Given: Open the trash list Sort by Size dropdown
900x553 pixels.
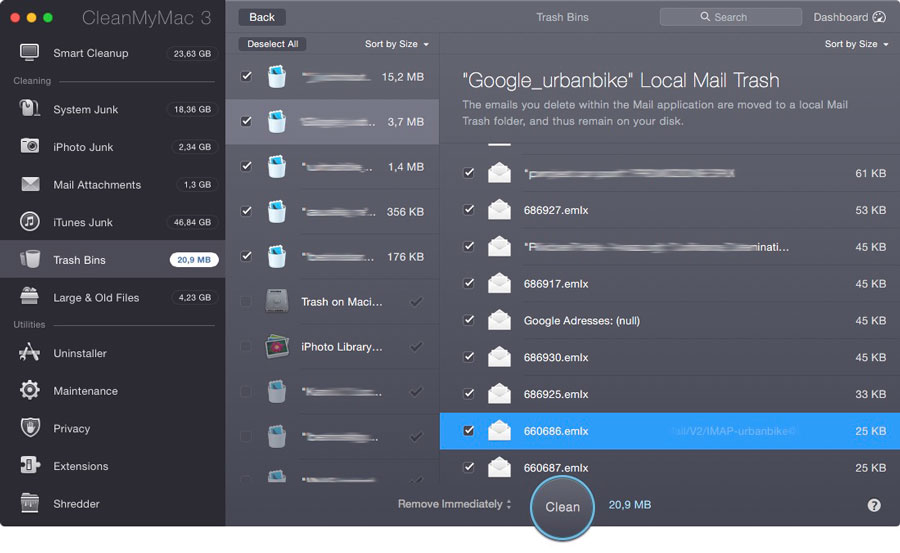Looking at the screenshot, I should [x=397, y=44].
